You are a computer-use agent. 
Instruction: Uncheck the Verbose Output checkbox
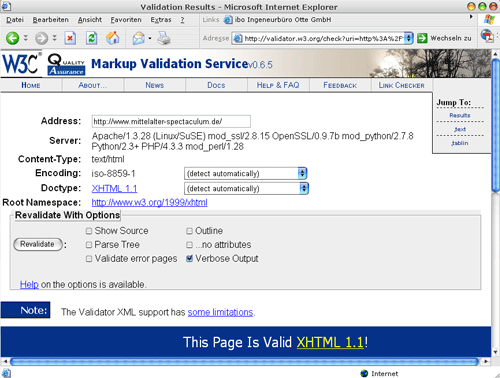189,258
